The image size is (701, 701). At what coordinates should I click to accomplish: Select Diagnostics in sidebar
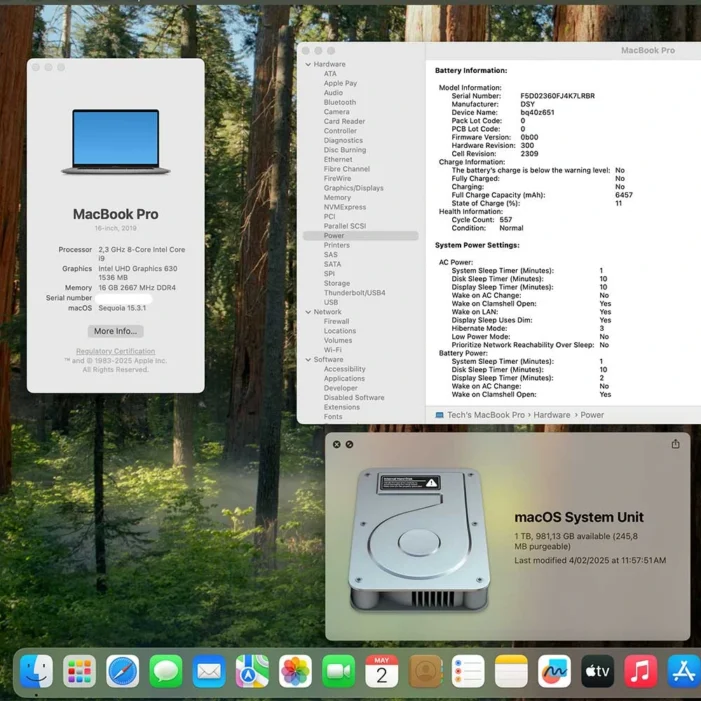[x=343, y=140]
